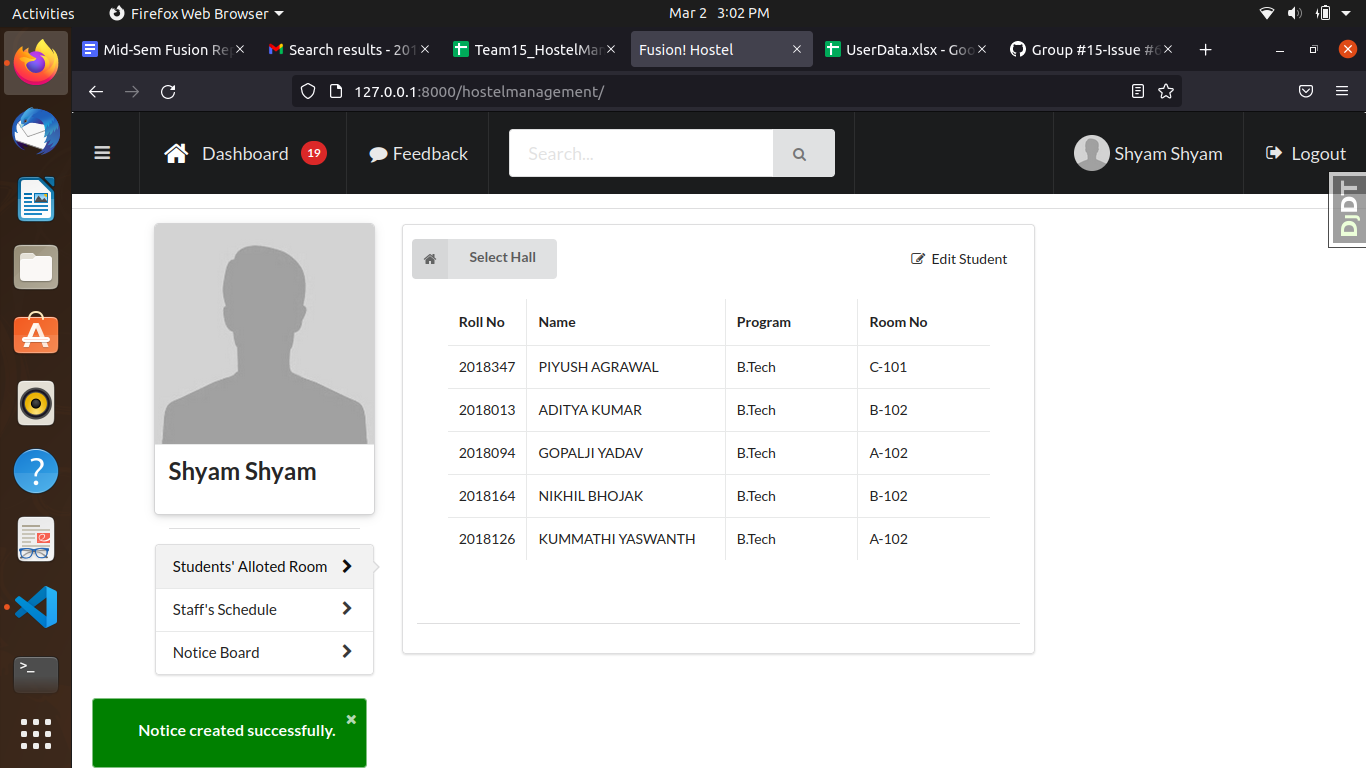The width and height of the screenshot is (1366, 768).
Task: Toggle reader view in the address bar
Action: point(1138,91)
